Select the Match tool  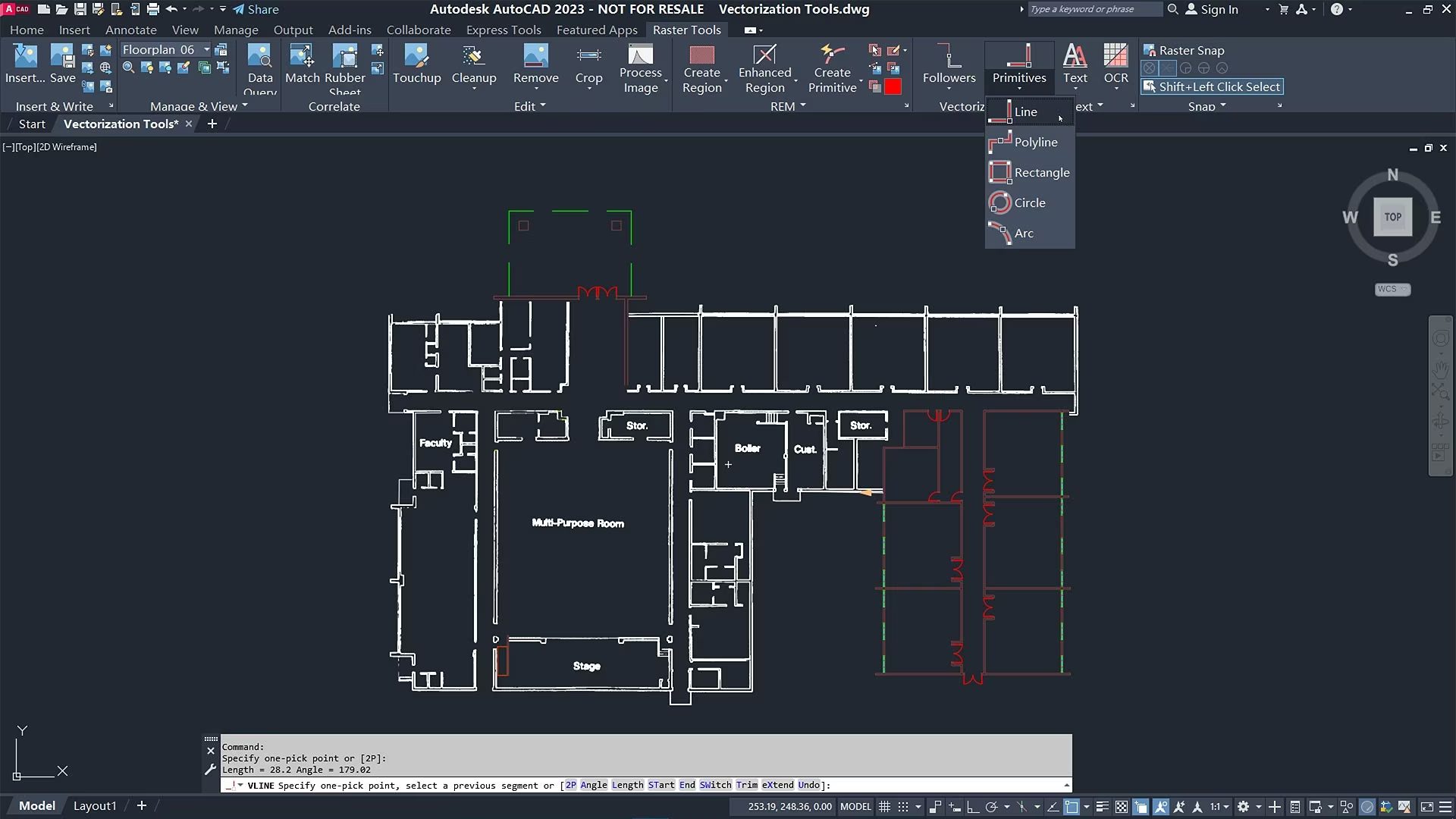(302, 67)
